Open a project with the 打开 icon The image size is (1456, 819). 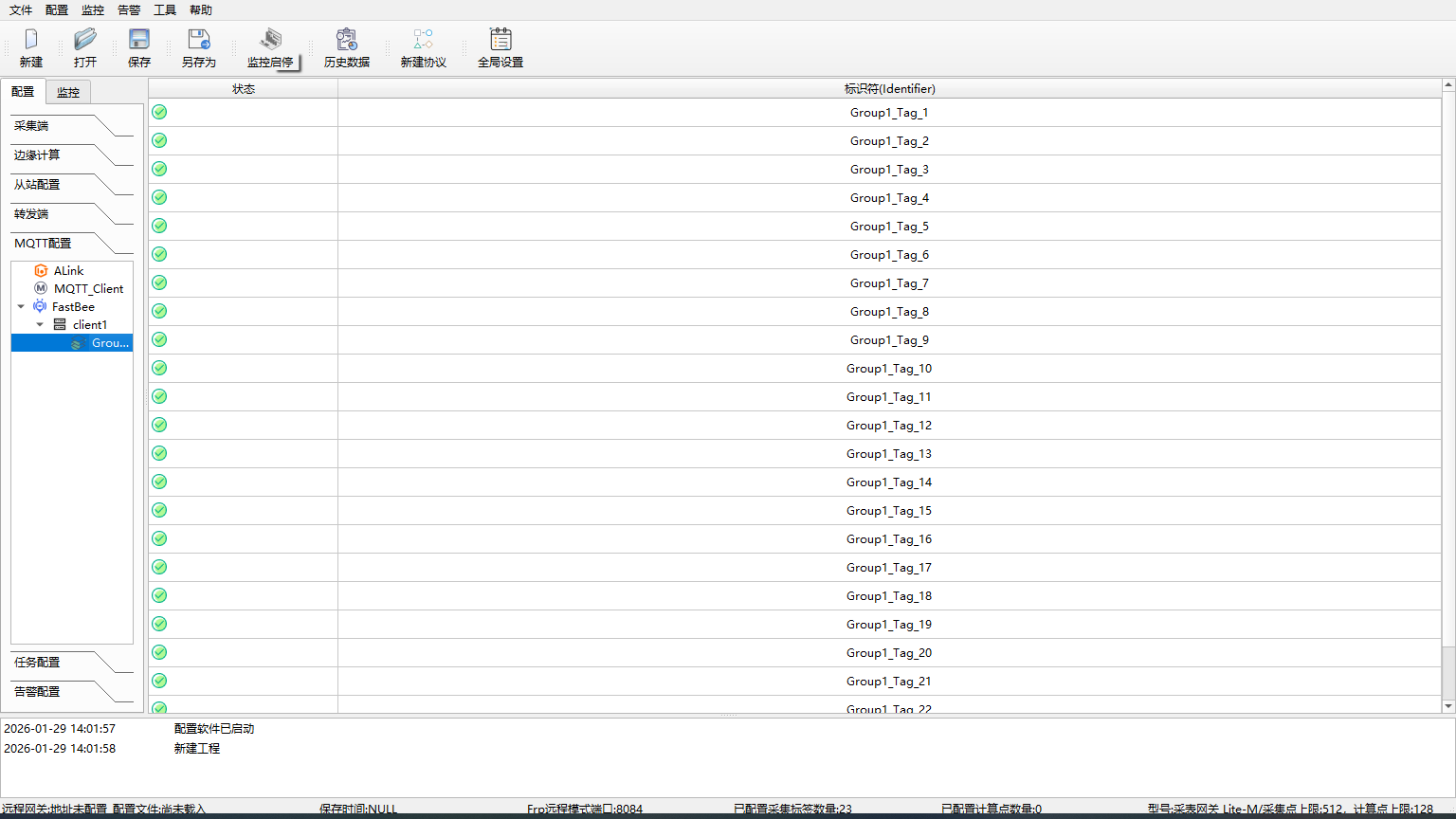click(x=85, y=40)
